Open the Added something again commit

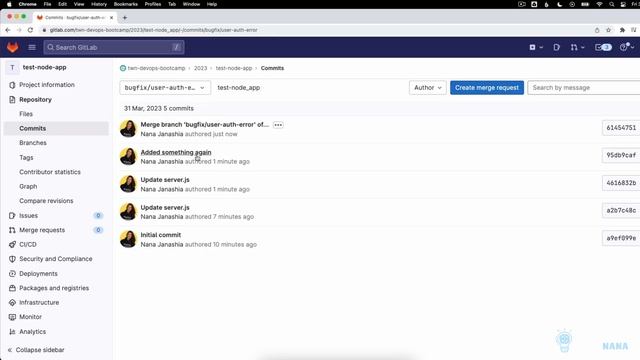[x=176, y=152]
